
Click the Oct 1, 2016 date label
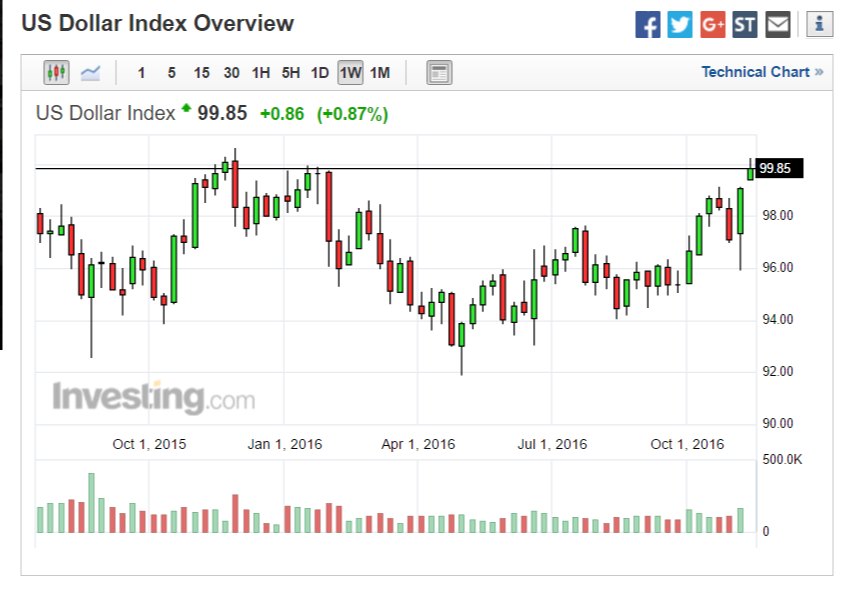coord(687,444)
